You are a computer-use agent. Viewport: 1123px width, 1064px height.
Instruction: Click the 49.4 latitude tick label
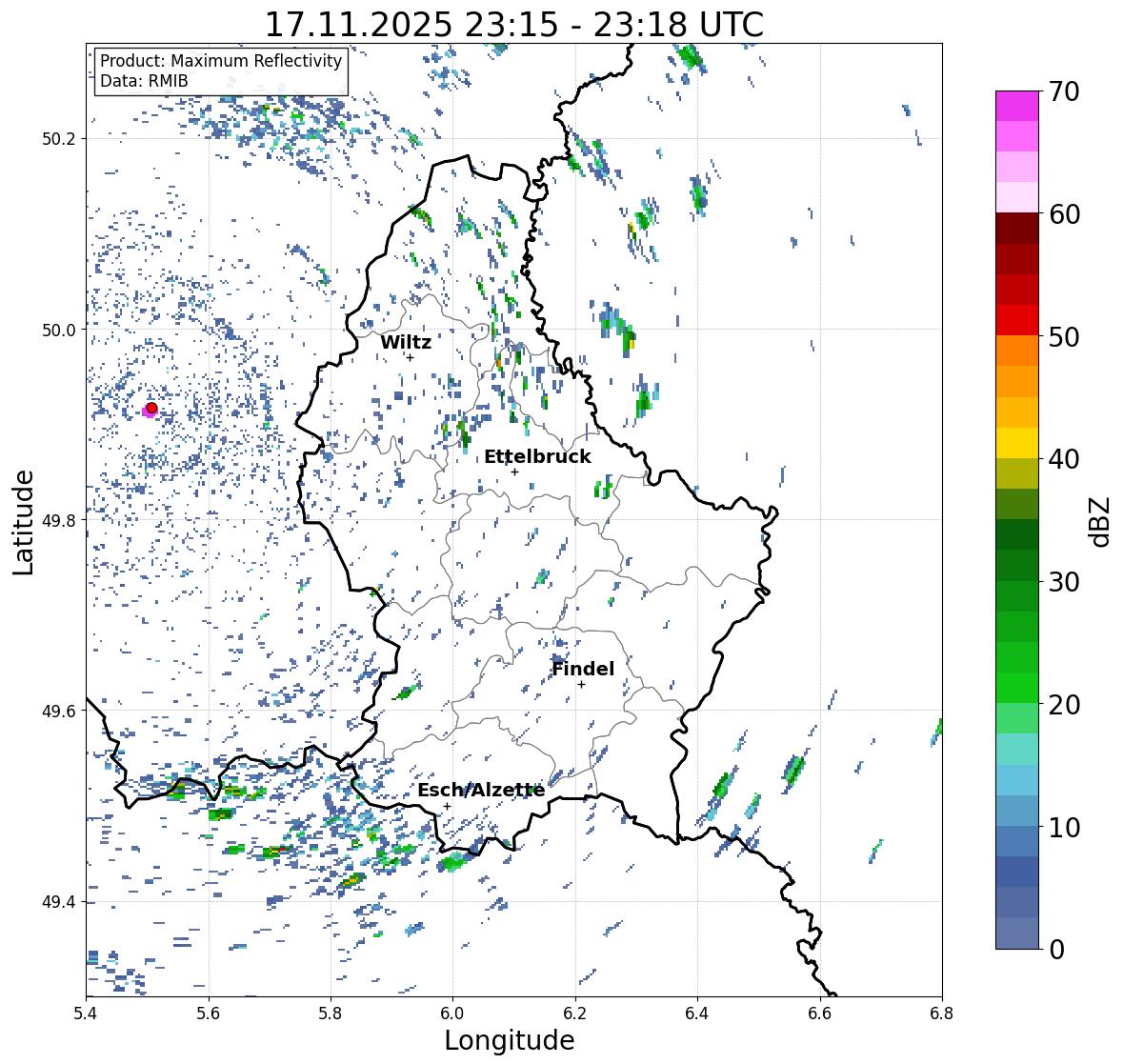click(59, 902)
